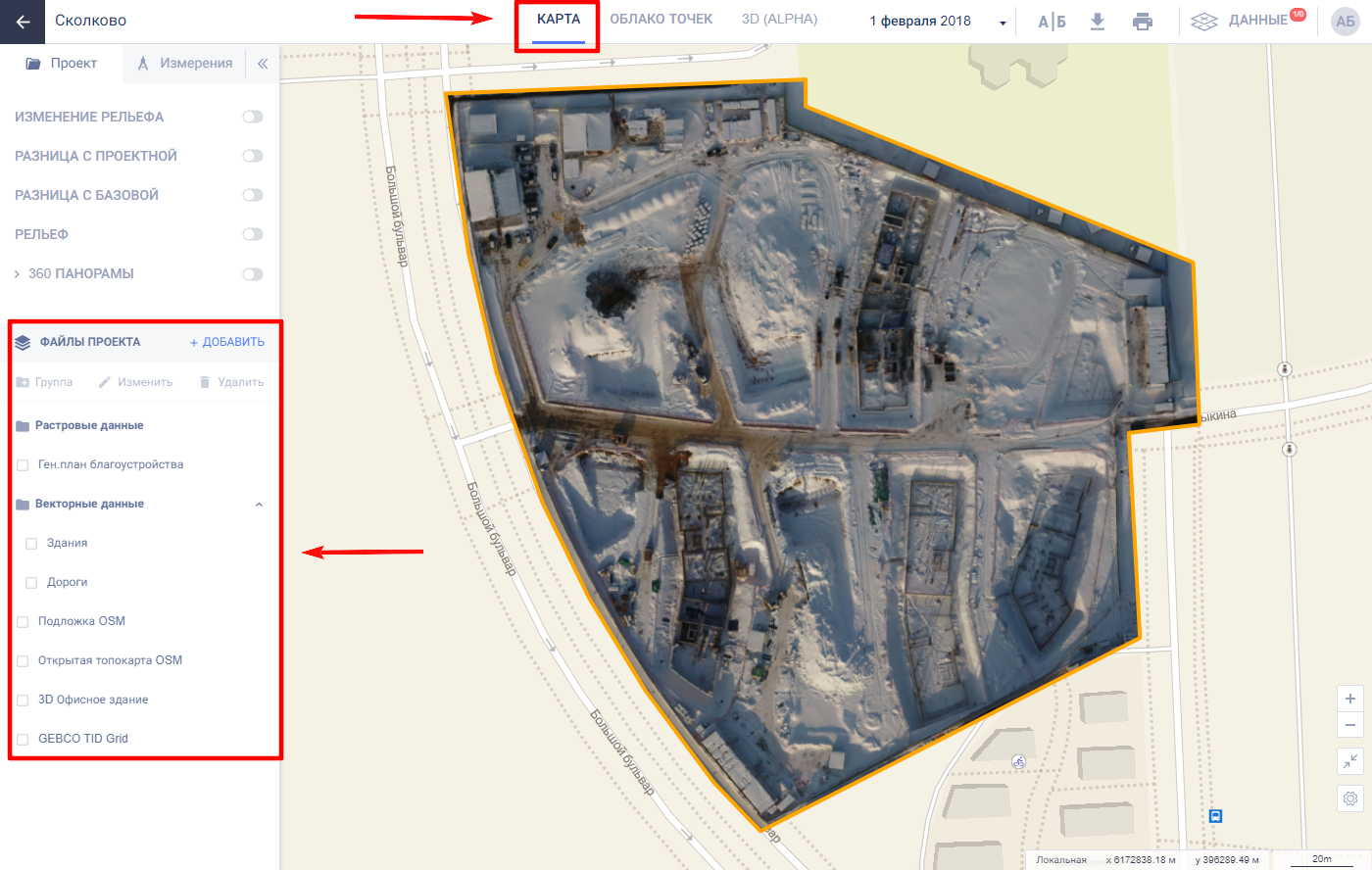Enable the Подложка OSM checkbox
The image size is (1372, 870).
23,622
